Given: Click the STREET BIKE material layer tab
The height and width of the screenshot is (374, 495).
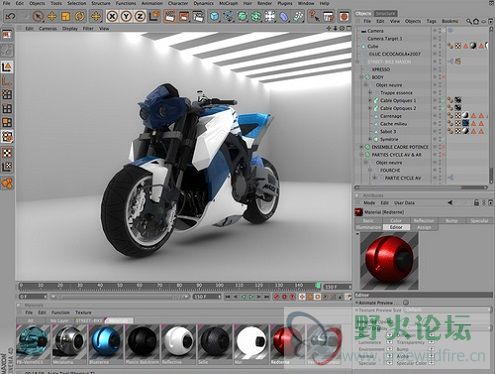Looking at the screenshot, I should click(89, 321).
